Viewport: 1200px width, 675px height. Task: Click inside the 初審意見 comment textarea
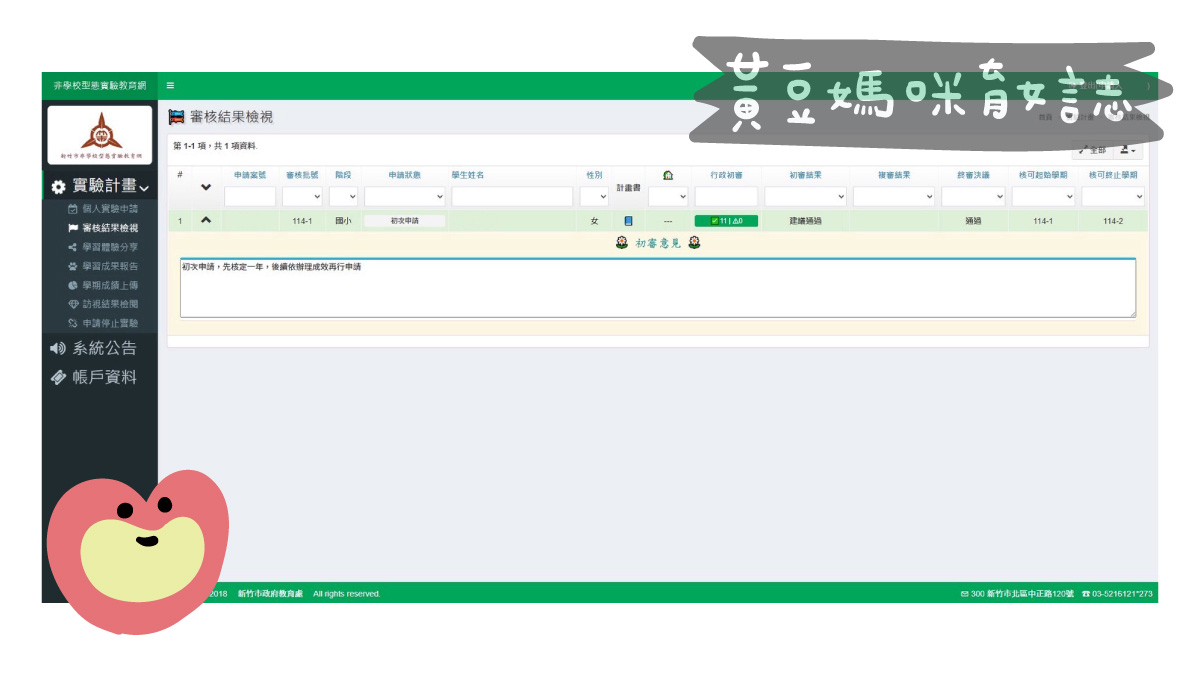point(658,288)
